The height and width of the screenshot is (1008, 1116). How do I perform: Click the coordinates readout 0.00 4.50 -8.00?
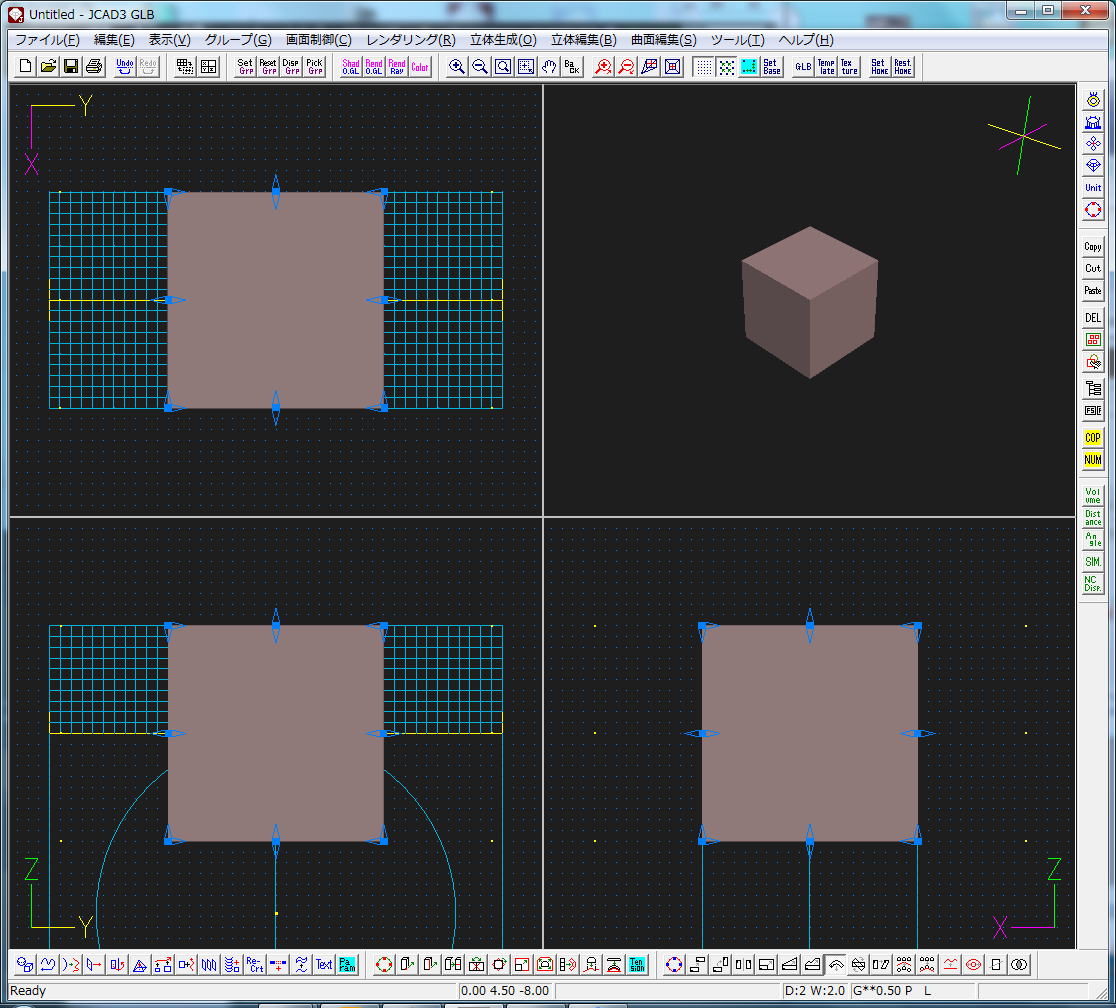tap(505, 991)
